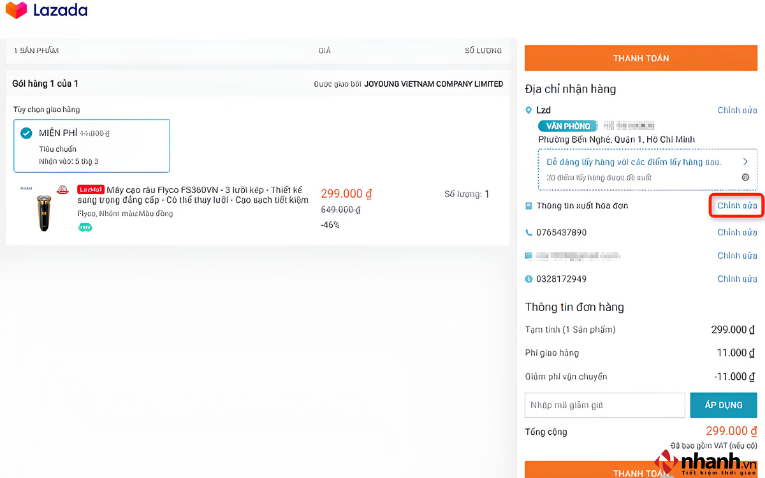Click the top THANH TOÁN button
Screen dimensions: 765x478
point(641,58)
